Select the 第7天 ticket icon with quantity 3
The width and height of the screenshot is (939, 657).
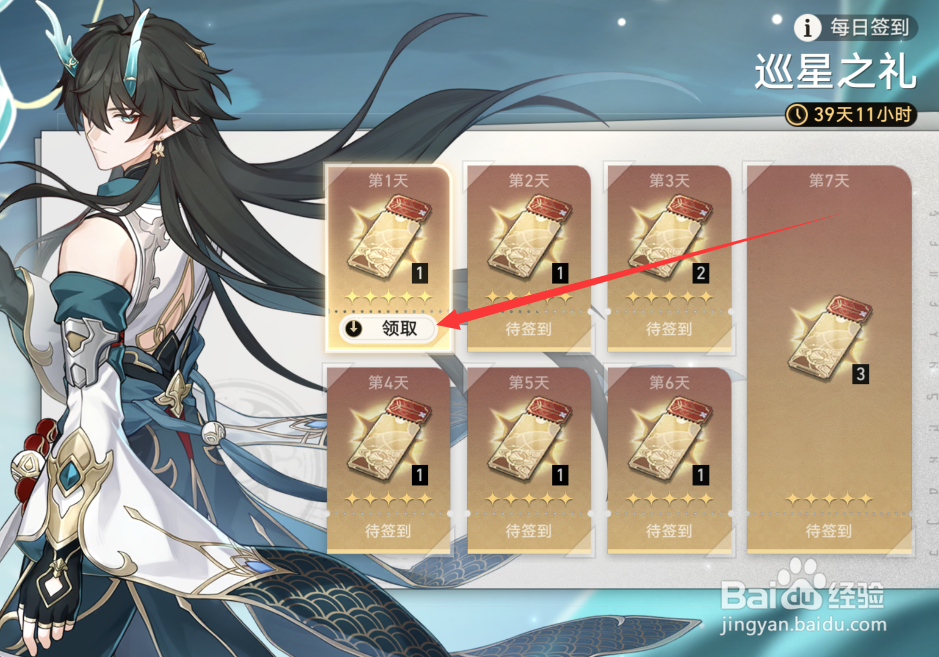click(829, 338)
